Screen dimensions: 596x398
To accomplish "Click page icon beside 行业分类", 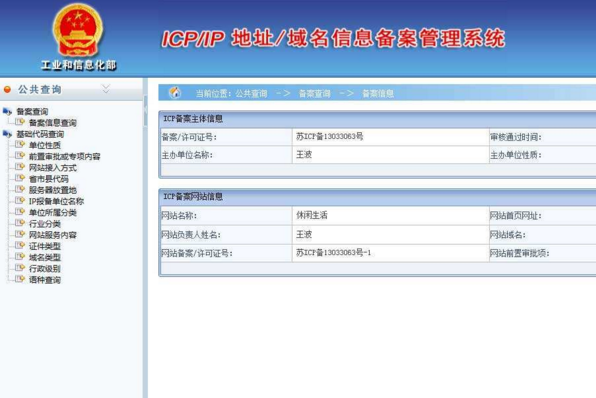I will pyautogui.click(x=20, y=223).
